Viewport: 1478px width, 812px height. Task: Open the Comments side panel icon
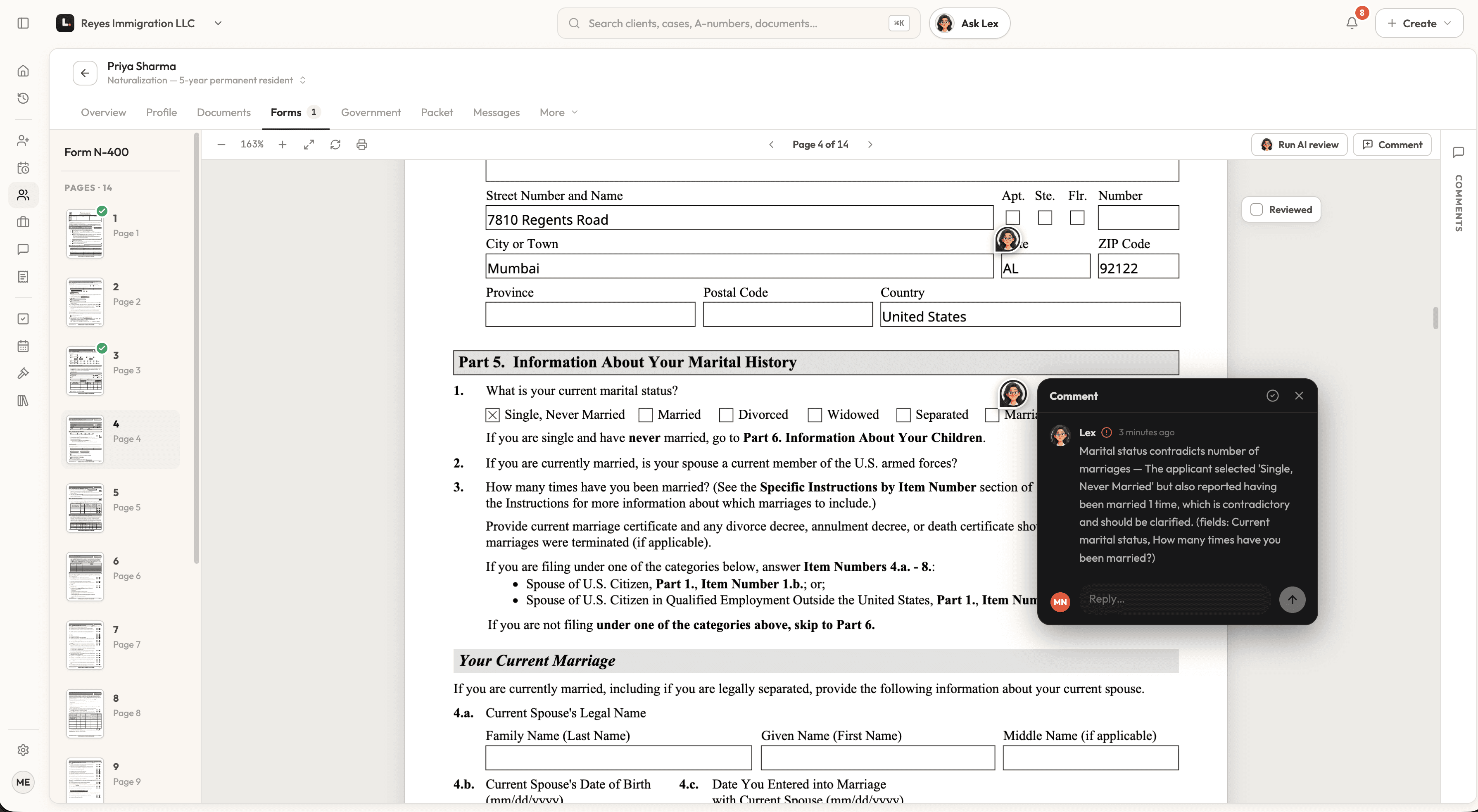click(1458, 152)
